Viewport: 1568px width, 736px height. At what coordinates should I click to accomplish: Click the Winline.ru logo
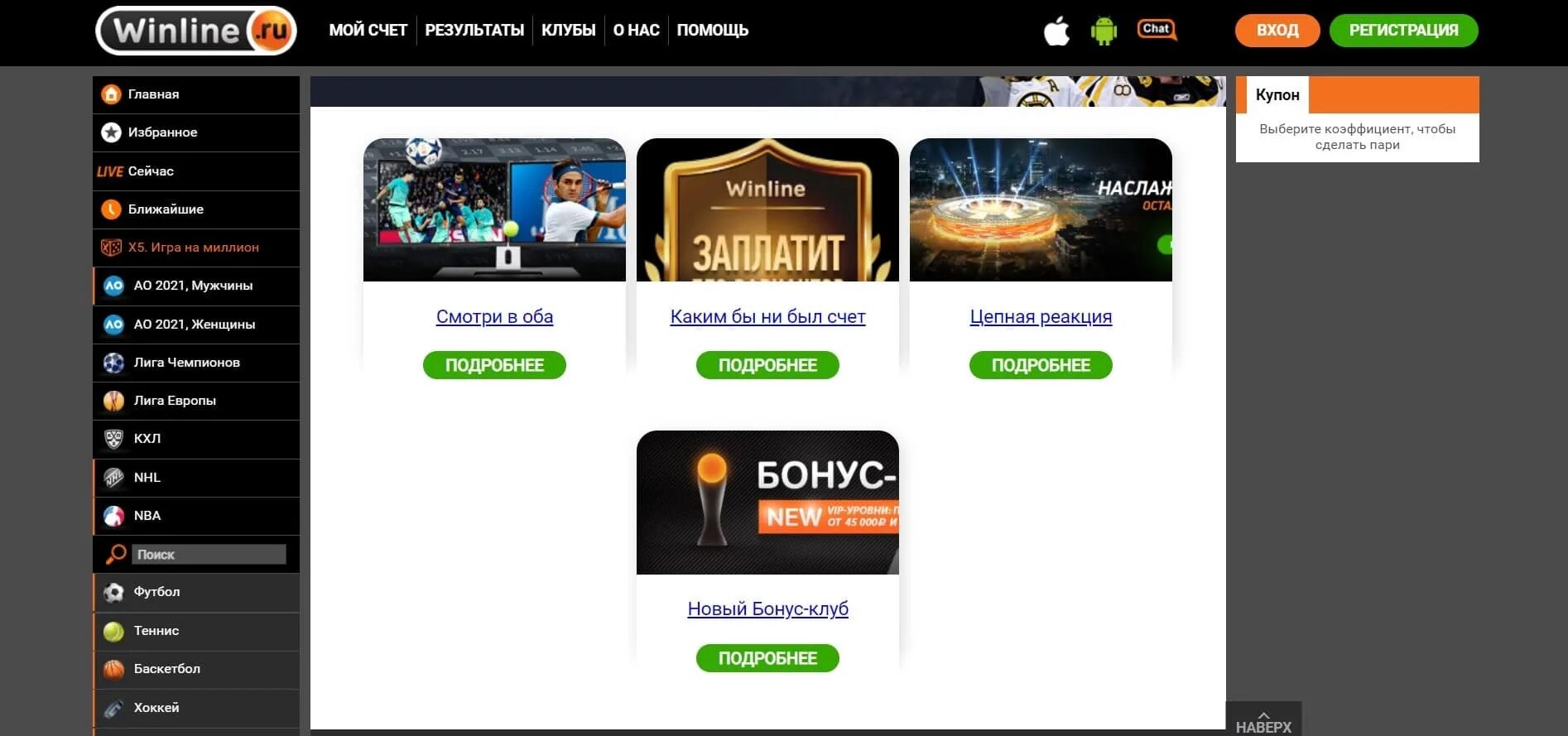click(196, 31)
